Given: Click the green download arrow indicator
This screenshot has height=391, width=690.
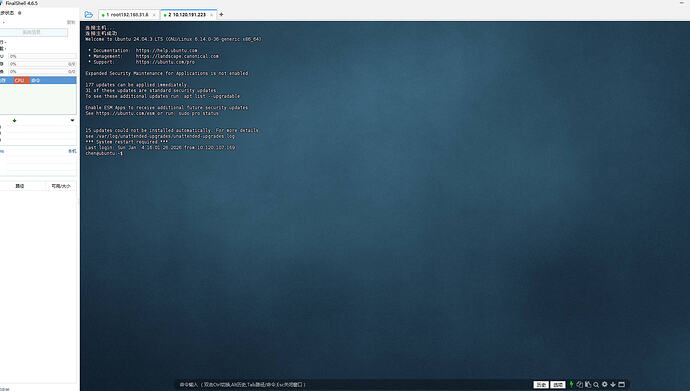Looking at the screenshot, I should coord(15,120).
